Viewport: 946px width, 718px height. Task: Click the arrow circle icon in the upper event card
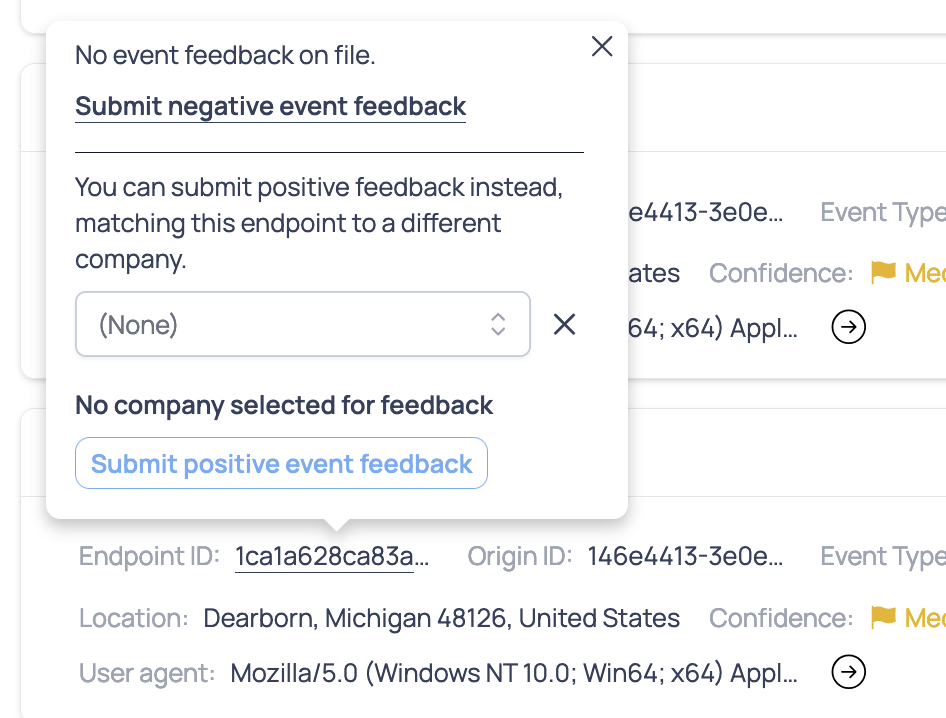point(849,326)
